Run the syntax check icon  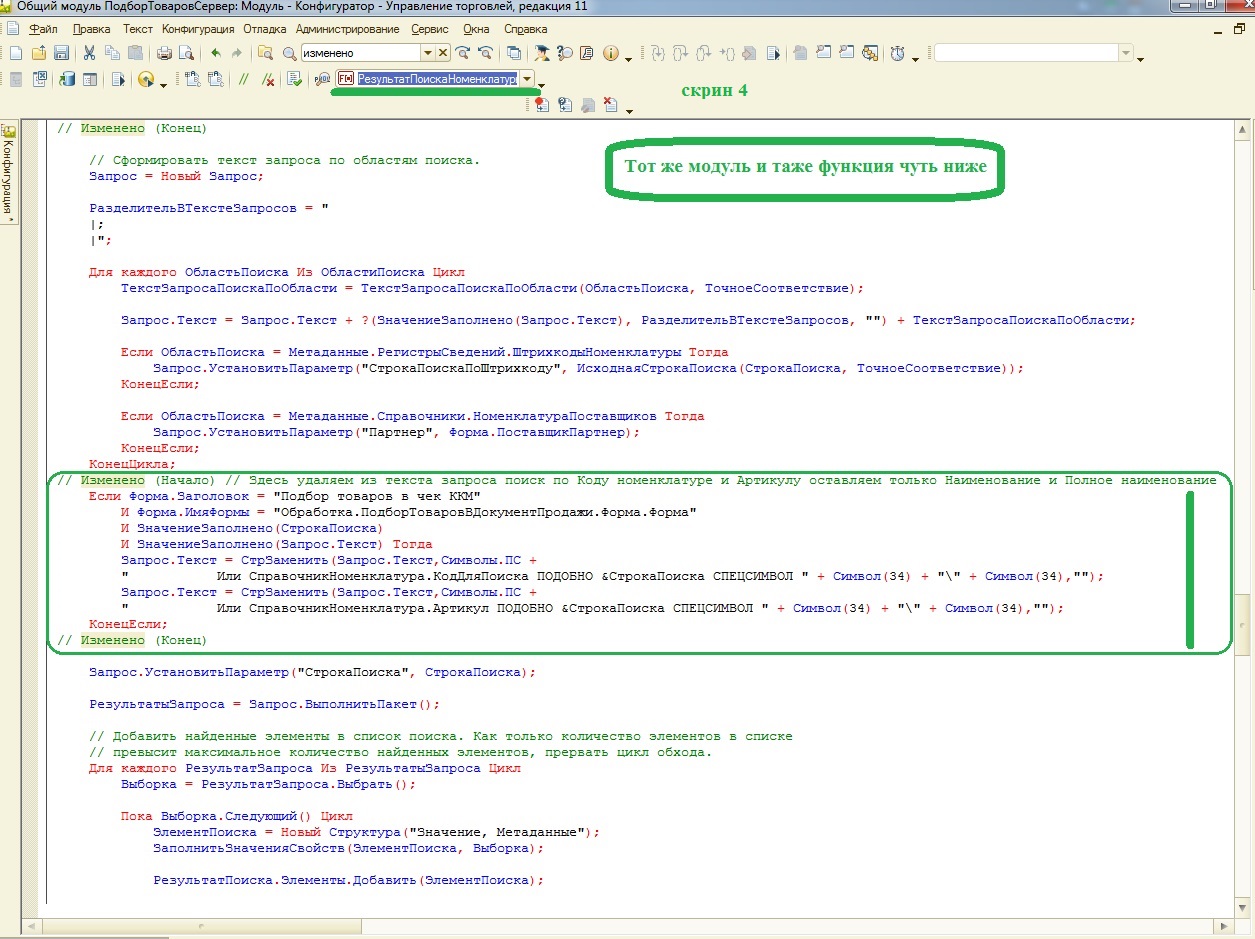[294, 80]
